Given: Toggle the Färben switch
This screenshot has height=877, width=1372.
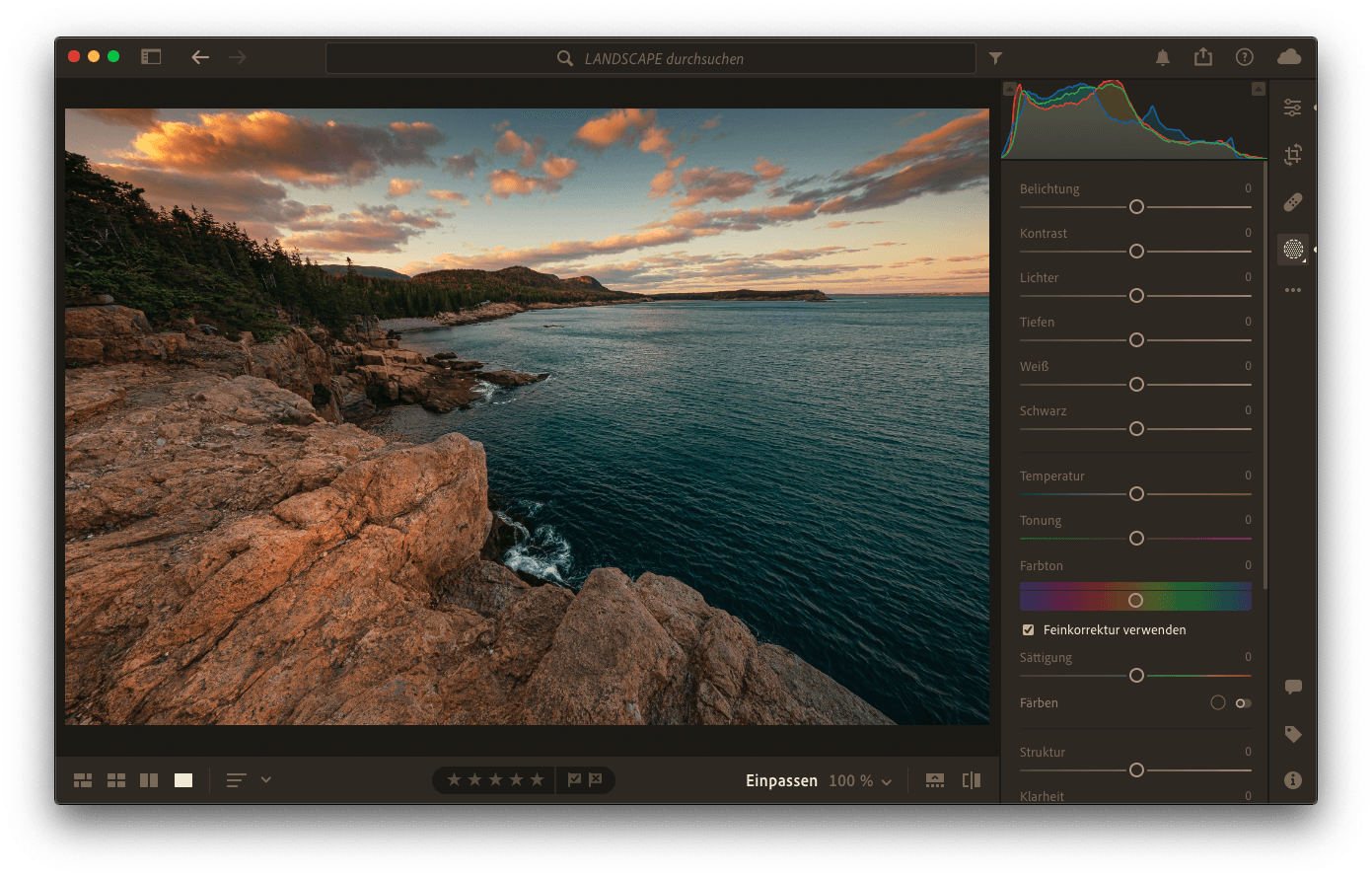Looking at the screenshot, I should click(x=1243, y=703).
